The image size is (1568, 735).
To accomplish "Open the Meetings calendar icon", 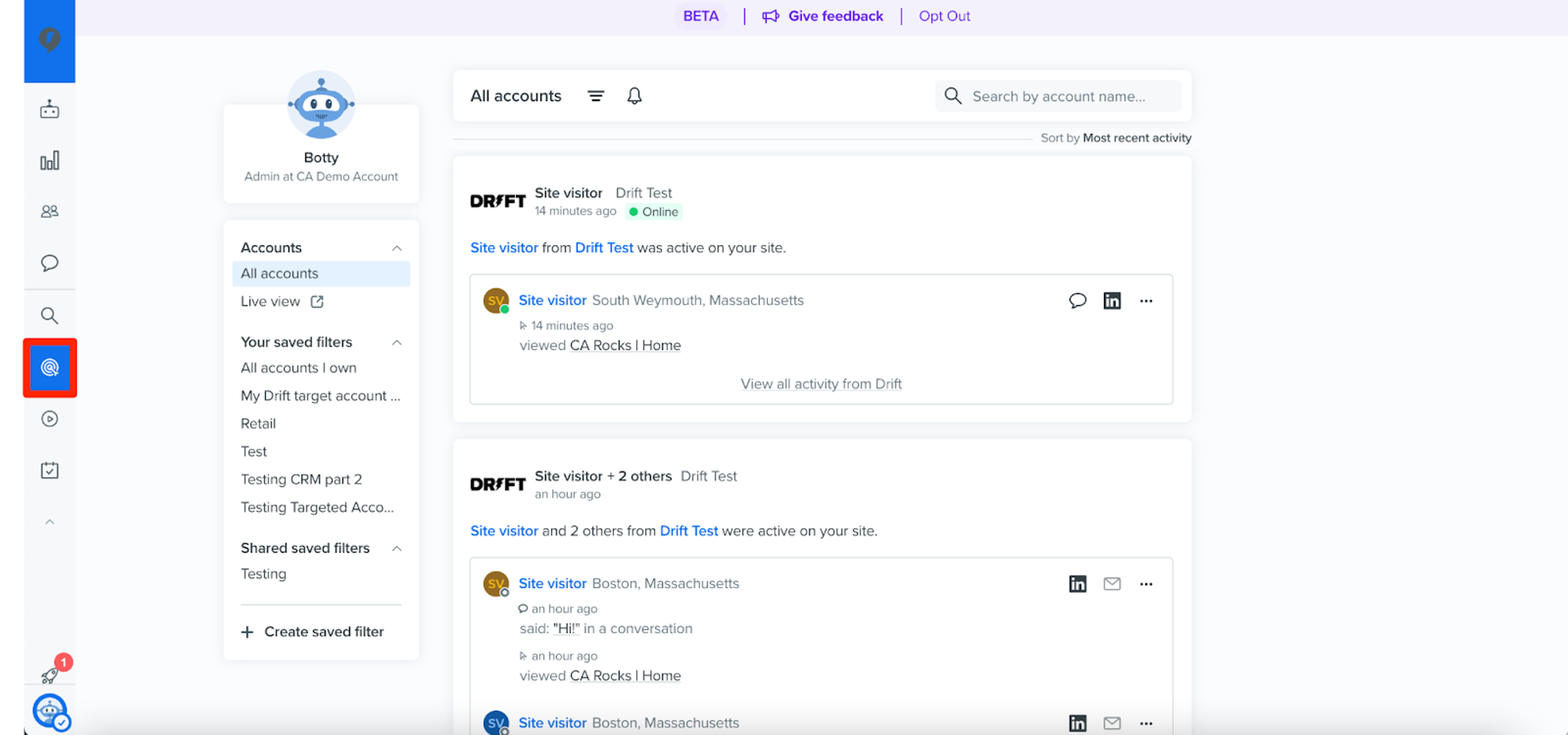I will (49, 469).
